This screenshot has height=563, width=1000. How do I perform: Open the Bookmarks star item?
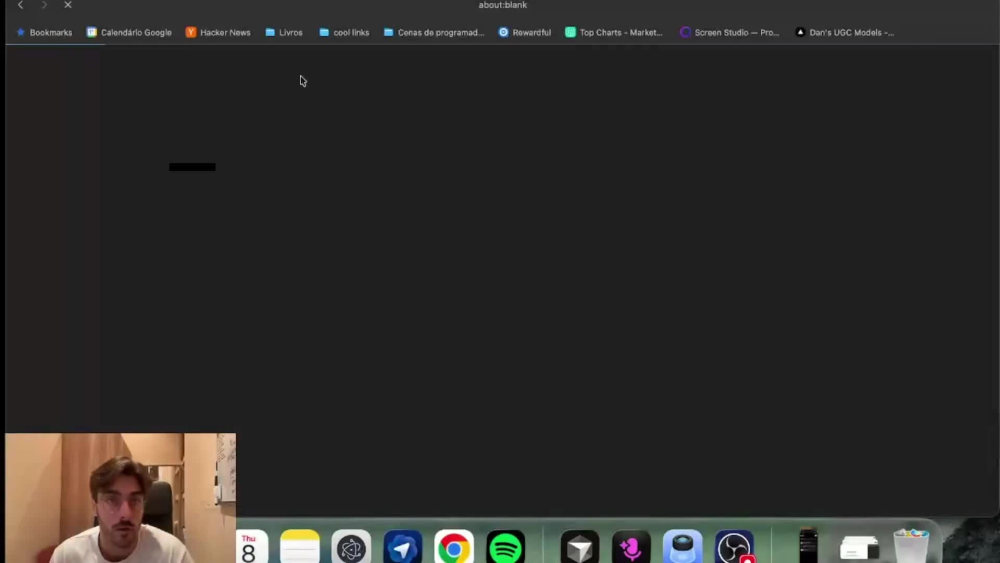click(x=44, y=33)
